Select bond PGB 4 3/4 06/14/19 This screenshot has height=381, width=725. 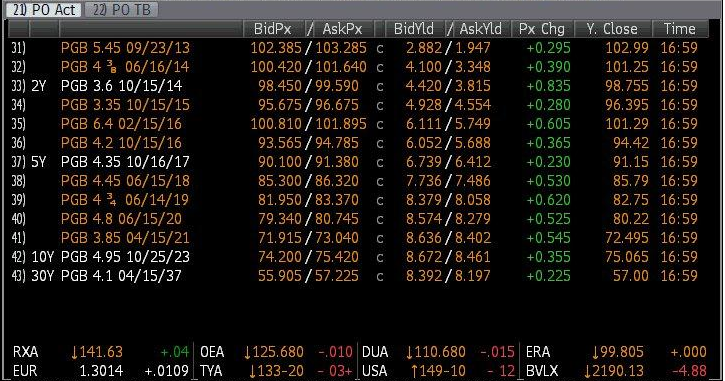(125, 199)
